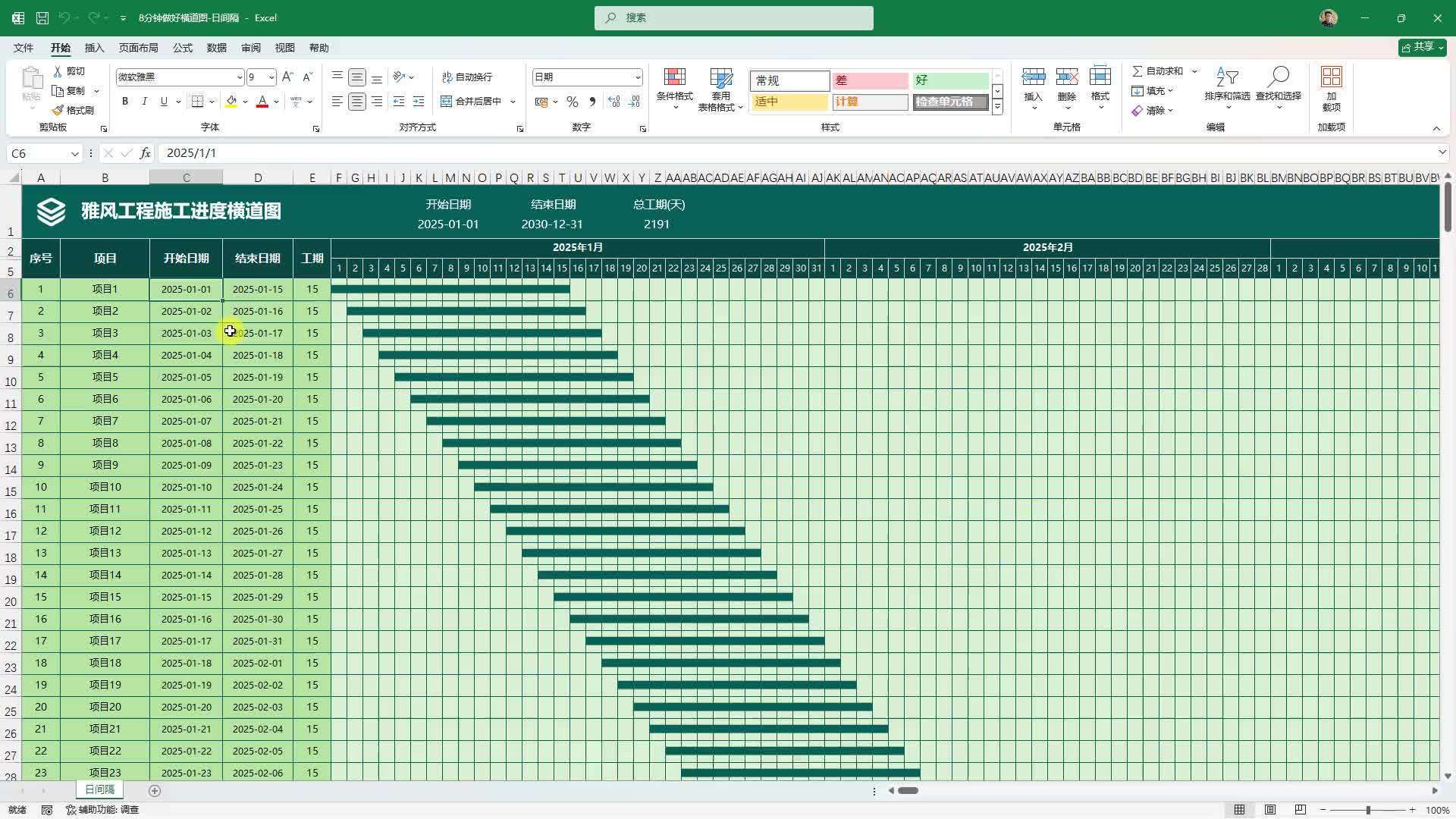Open Conditional Formatting icon
This screenshot has width=1456, height=819.
[674, 78]
